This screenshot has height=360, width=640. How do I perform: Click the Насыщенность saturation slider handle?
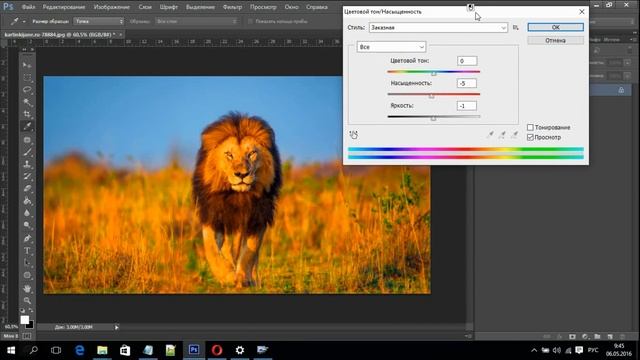pyautogui.click(x=431, y=96)
